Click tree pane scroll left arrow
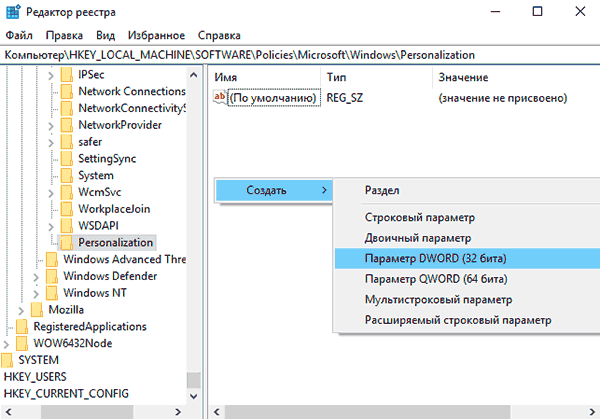The height and width of the screenshot is (419, 600). click(8, 412)
